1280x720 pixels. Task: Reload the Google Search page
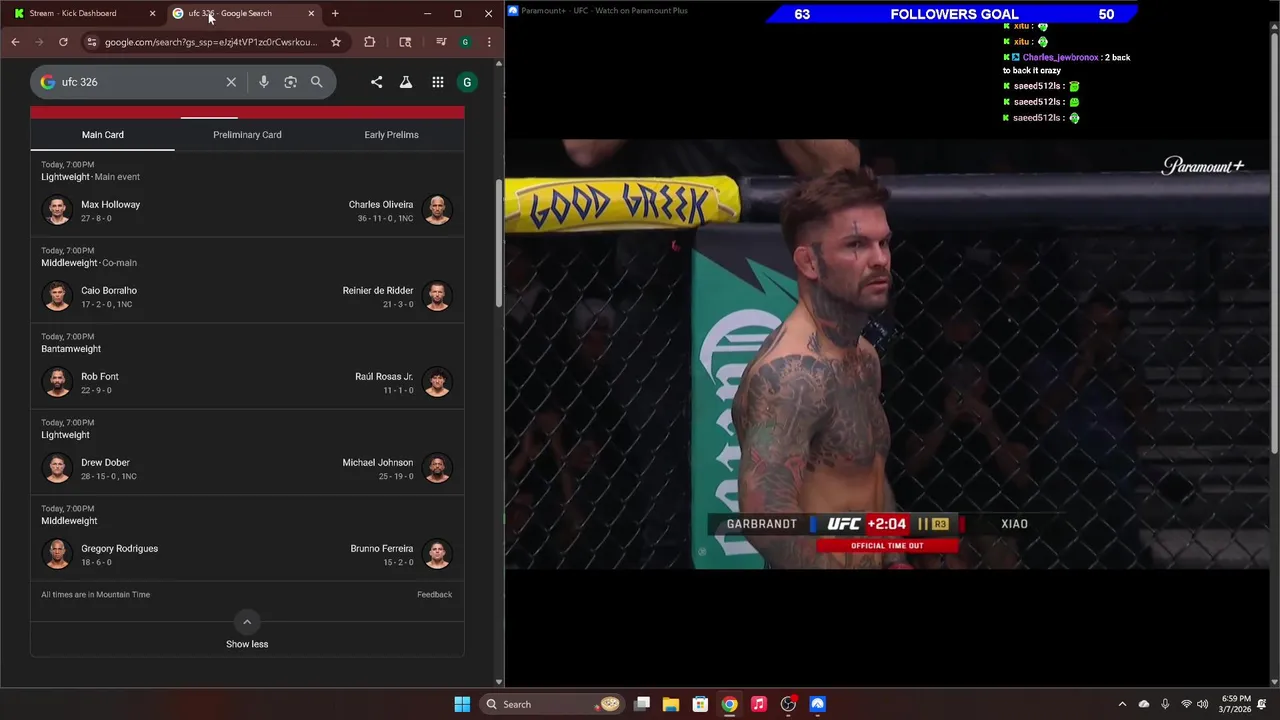tap(63, 42)
